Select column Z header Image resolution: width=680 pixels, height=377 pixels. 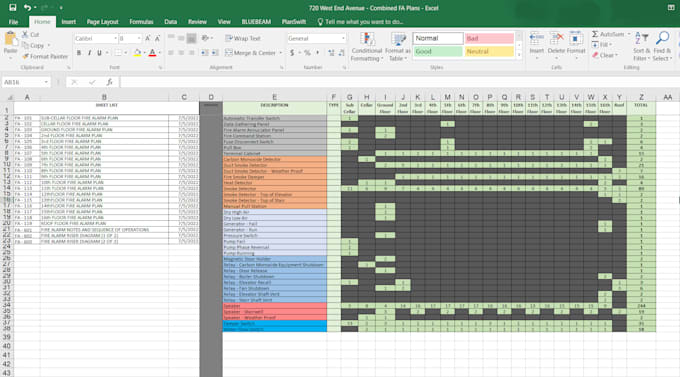point(641,97)
